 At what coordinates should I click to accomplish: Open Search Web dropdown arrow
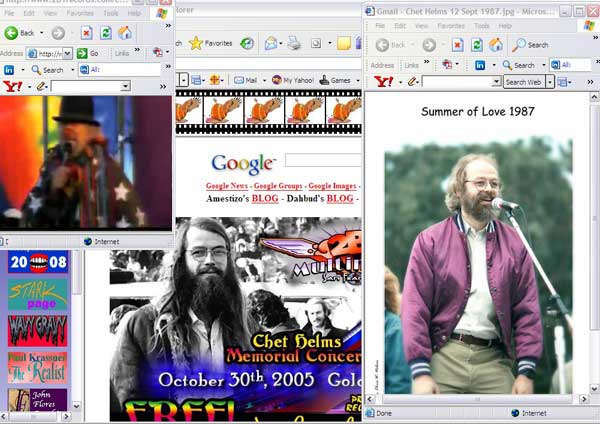(x=549, y=82)
